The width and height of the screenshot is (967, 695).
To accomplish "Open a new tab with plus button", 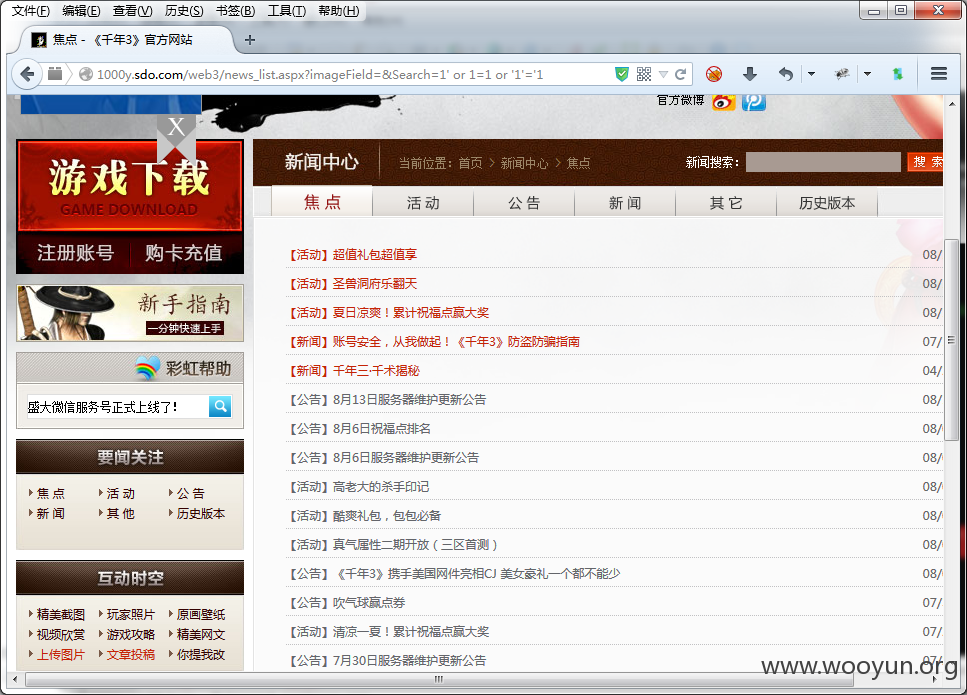I will pyautogui.click(x=250, y=40).
